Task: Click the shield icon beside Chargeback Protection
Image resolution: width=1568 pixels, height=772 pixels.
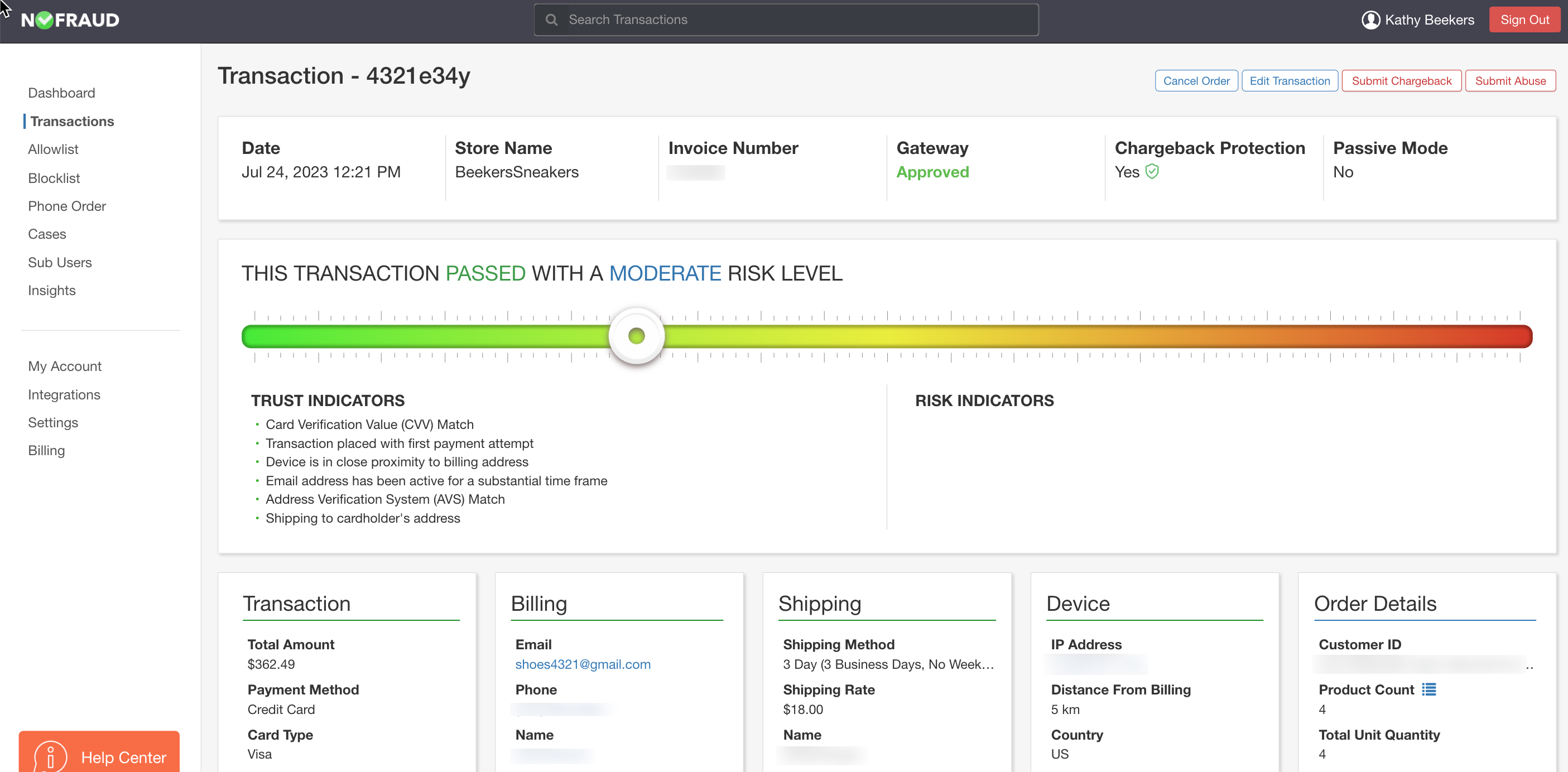Action: point(1152,172)
